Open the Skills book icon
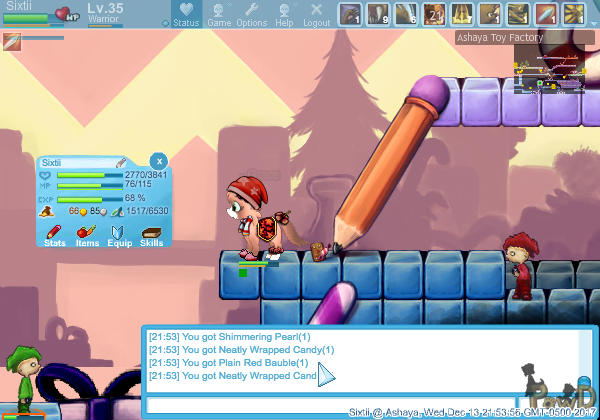This screenshot has width=600, height=420. tap(151, 231)
